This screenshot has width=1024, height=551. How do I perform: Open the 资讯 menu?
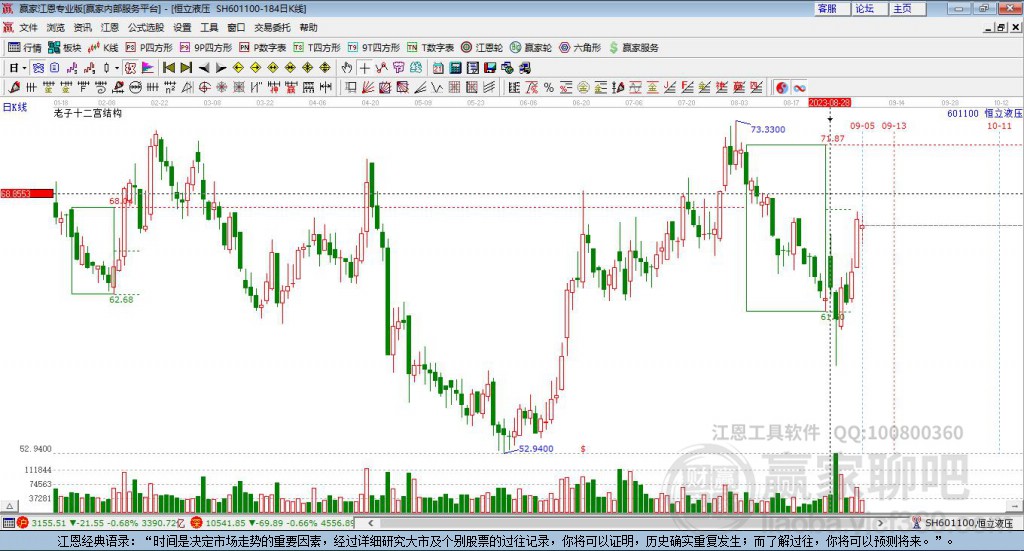[83, 27]
